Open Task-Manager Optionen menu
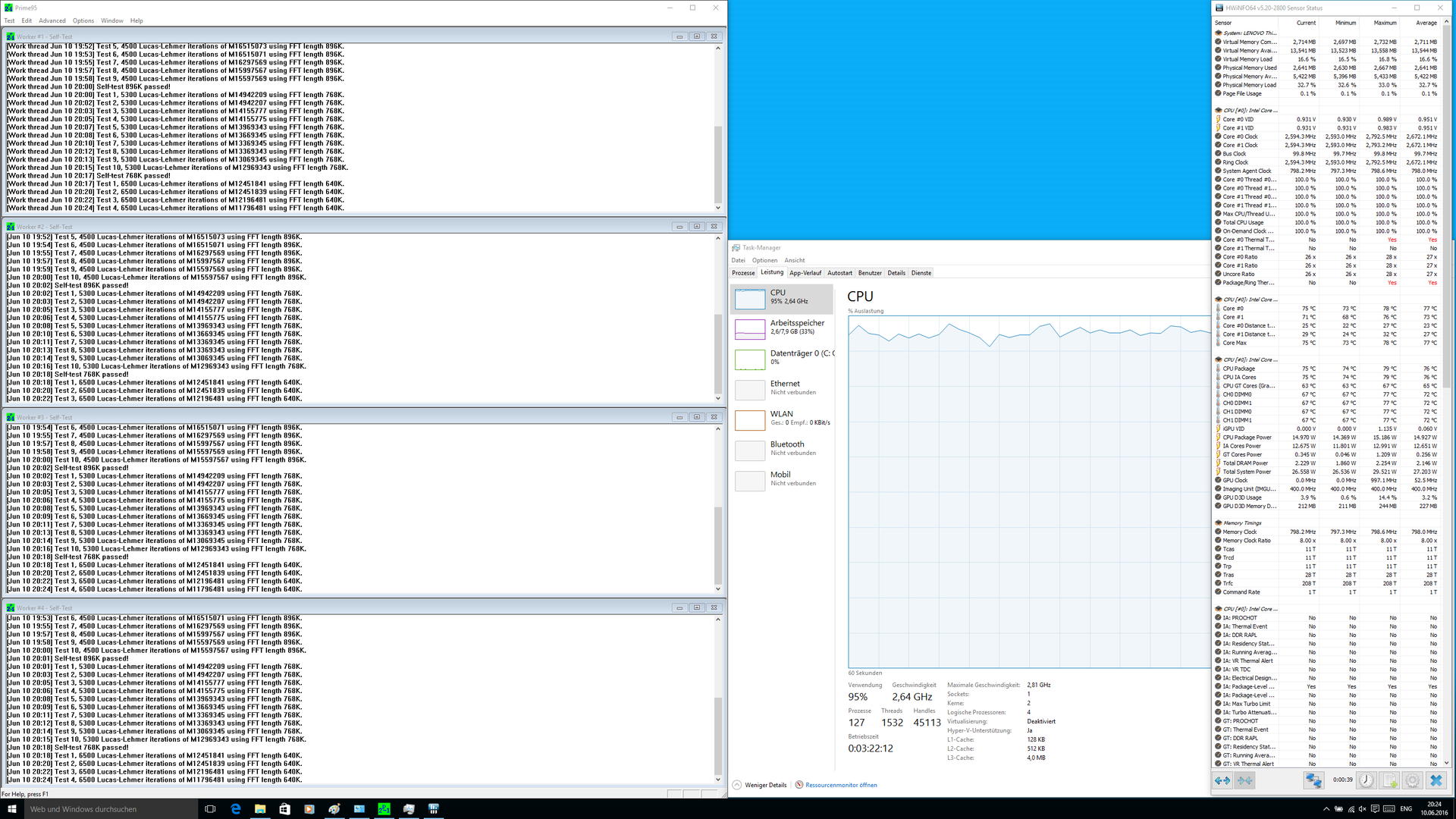Image resolution: width=1456 pixels, height=819 pixels. point(764,260)
